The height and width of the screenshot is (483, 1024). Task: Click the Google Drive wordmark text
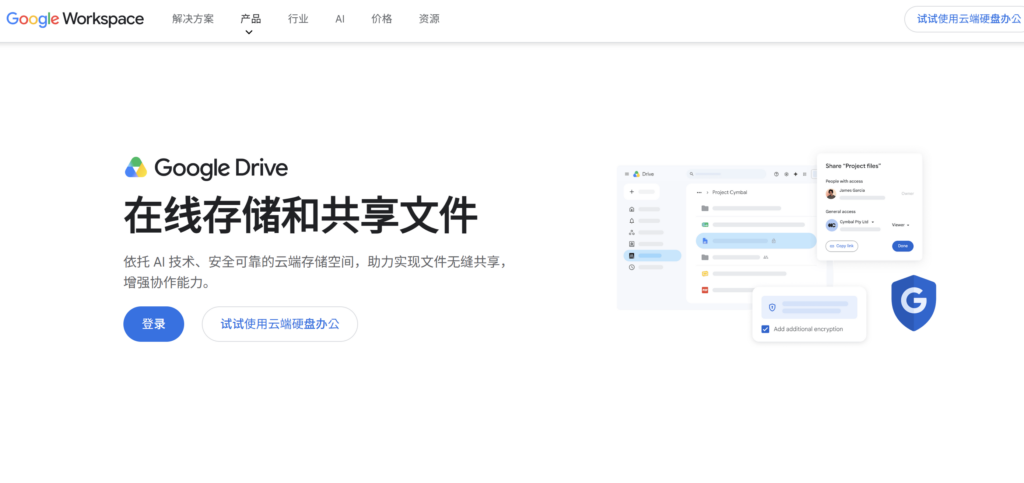221,168
